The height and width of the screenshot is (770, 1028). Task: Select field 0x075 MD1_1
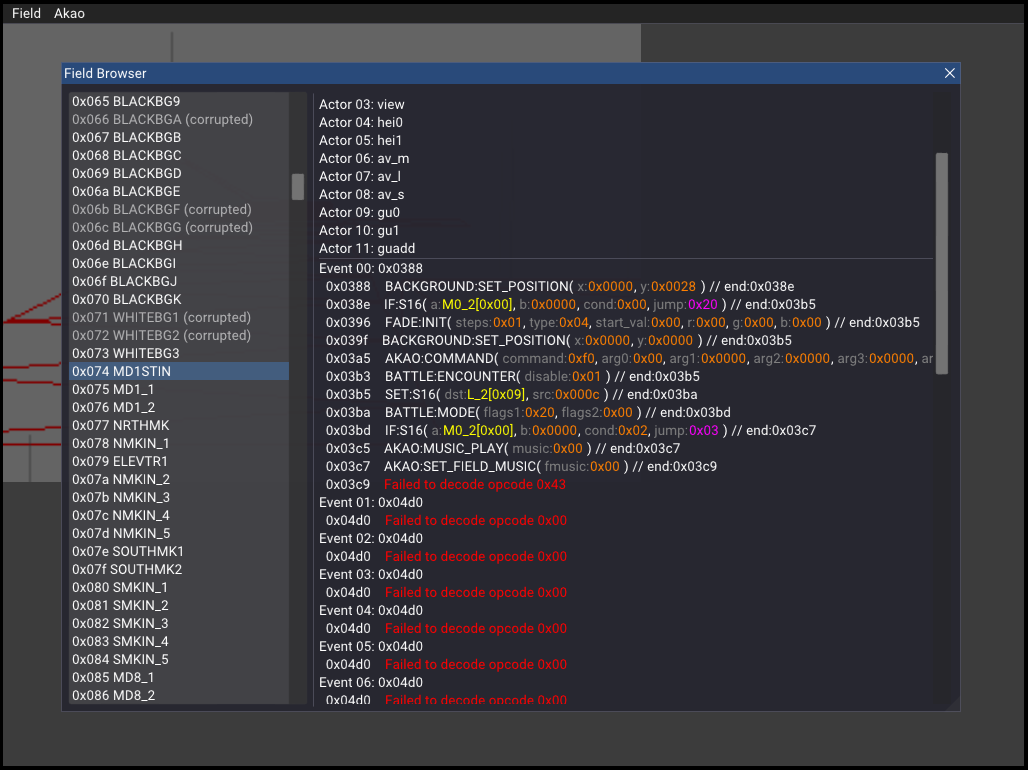[x=113, y=389]
